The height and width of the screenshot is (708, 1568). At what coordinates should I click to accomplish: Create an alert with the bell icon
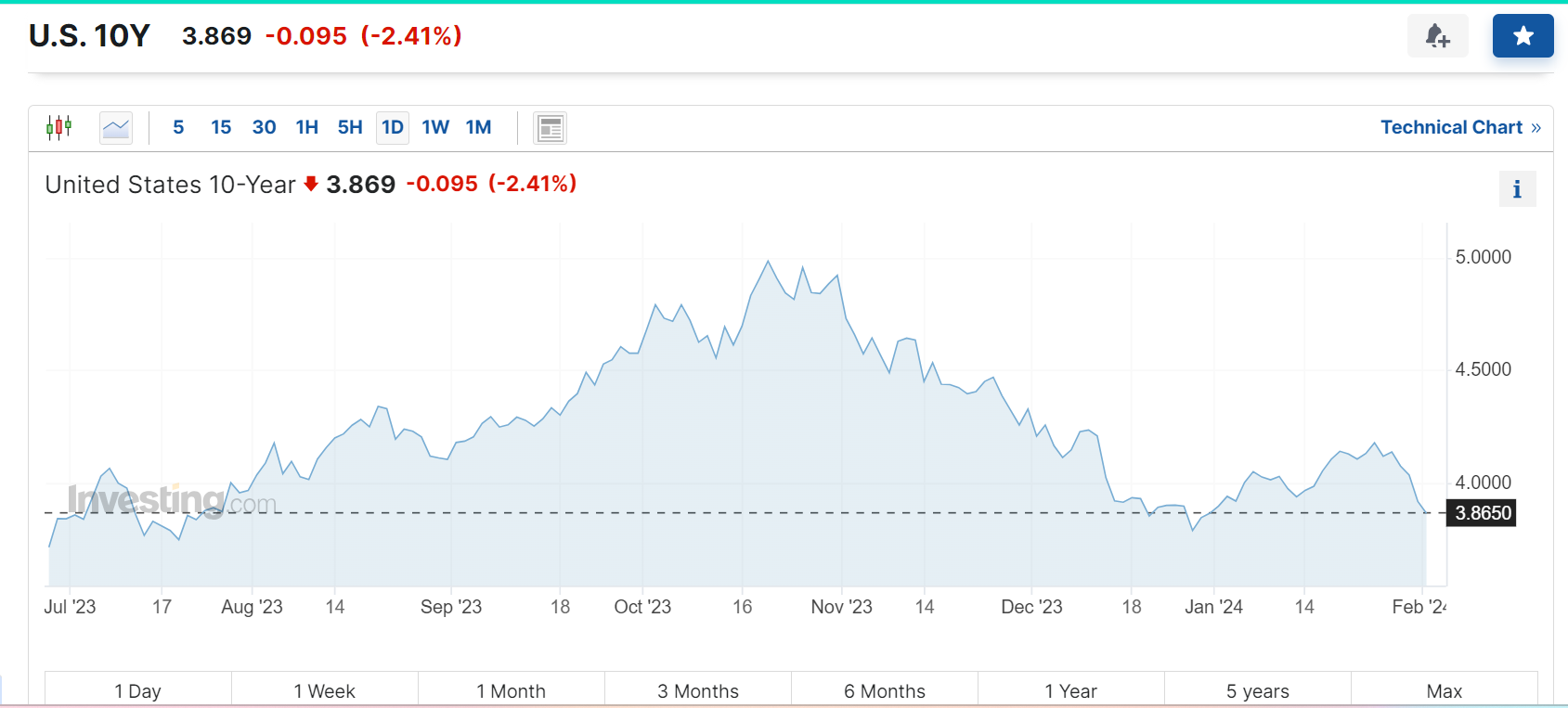tap(1437, 36)
